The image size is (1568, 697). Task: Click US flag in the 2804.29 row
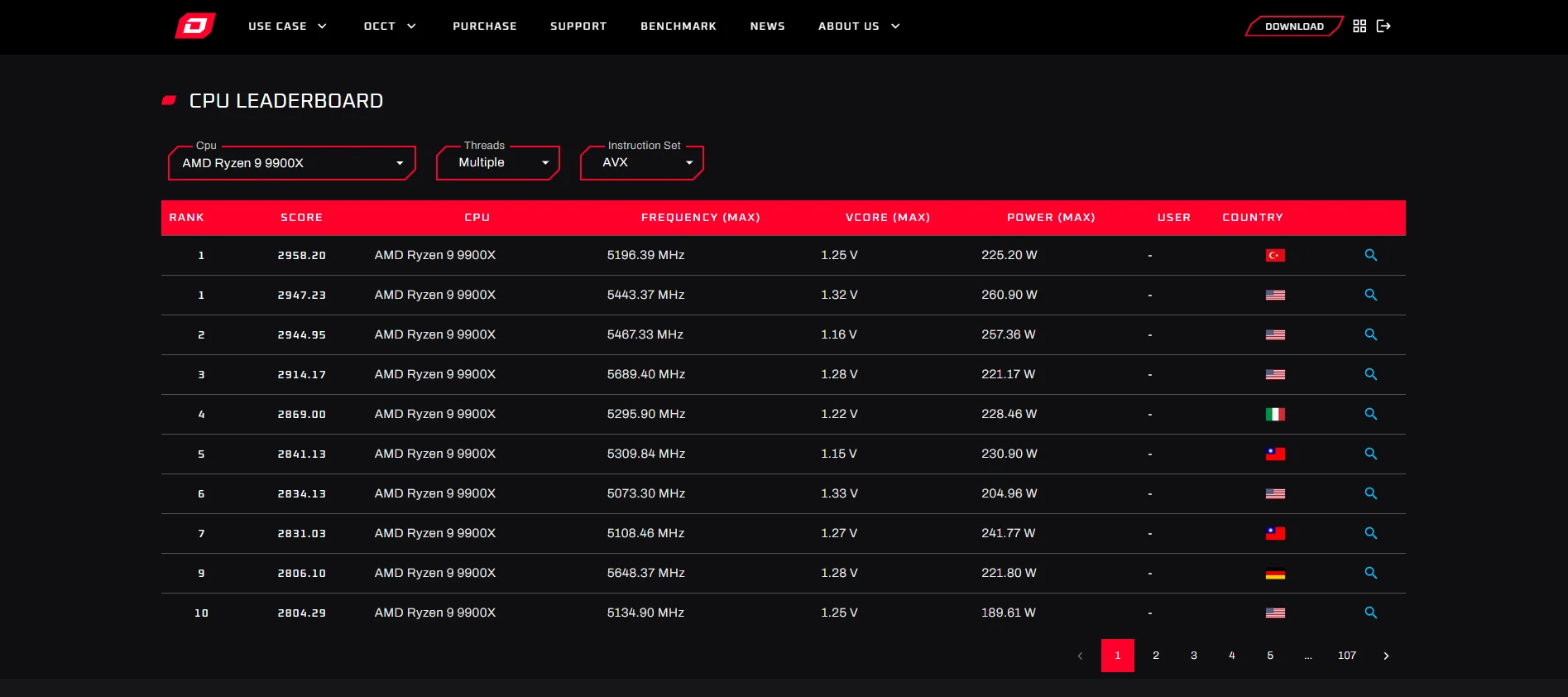click(x=1275, y=613)
